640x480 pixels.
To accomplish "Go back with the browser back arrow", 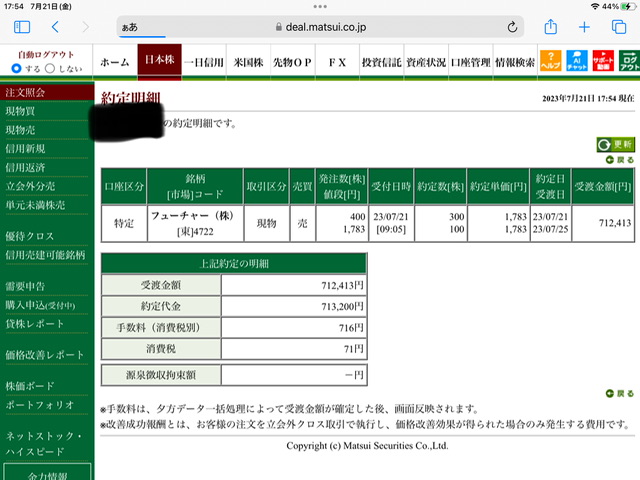I will [x=56, y=27].
